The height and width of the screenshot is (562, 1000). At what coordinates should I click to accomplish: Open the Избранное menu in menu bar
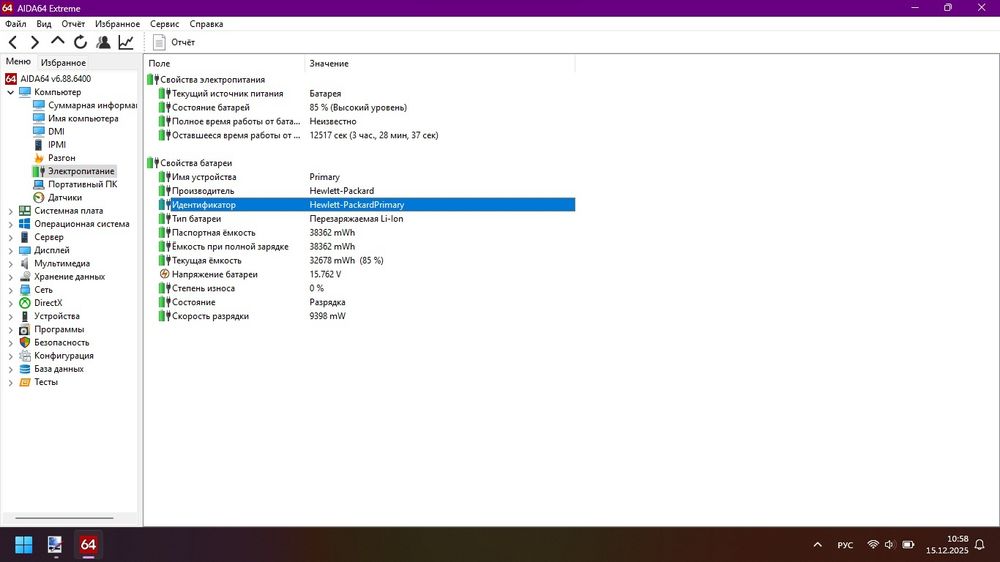click(117, 24)
